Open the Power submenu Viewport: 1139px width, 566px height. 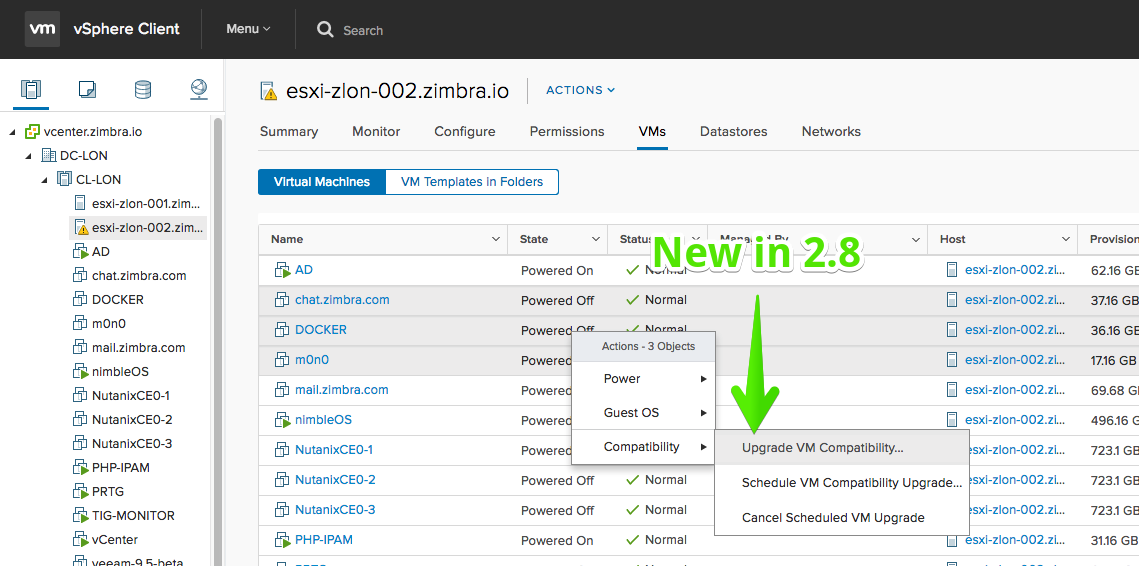tap(644, 379)
